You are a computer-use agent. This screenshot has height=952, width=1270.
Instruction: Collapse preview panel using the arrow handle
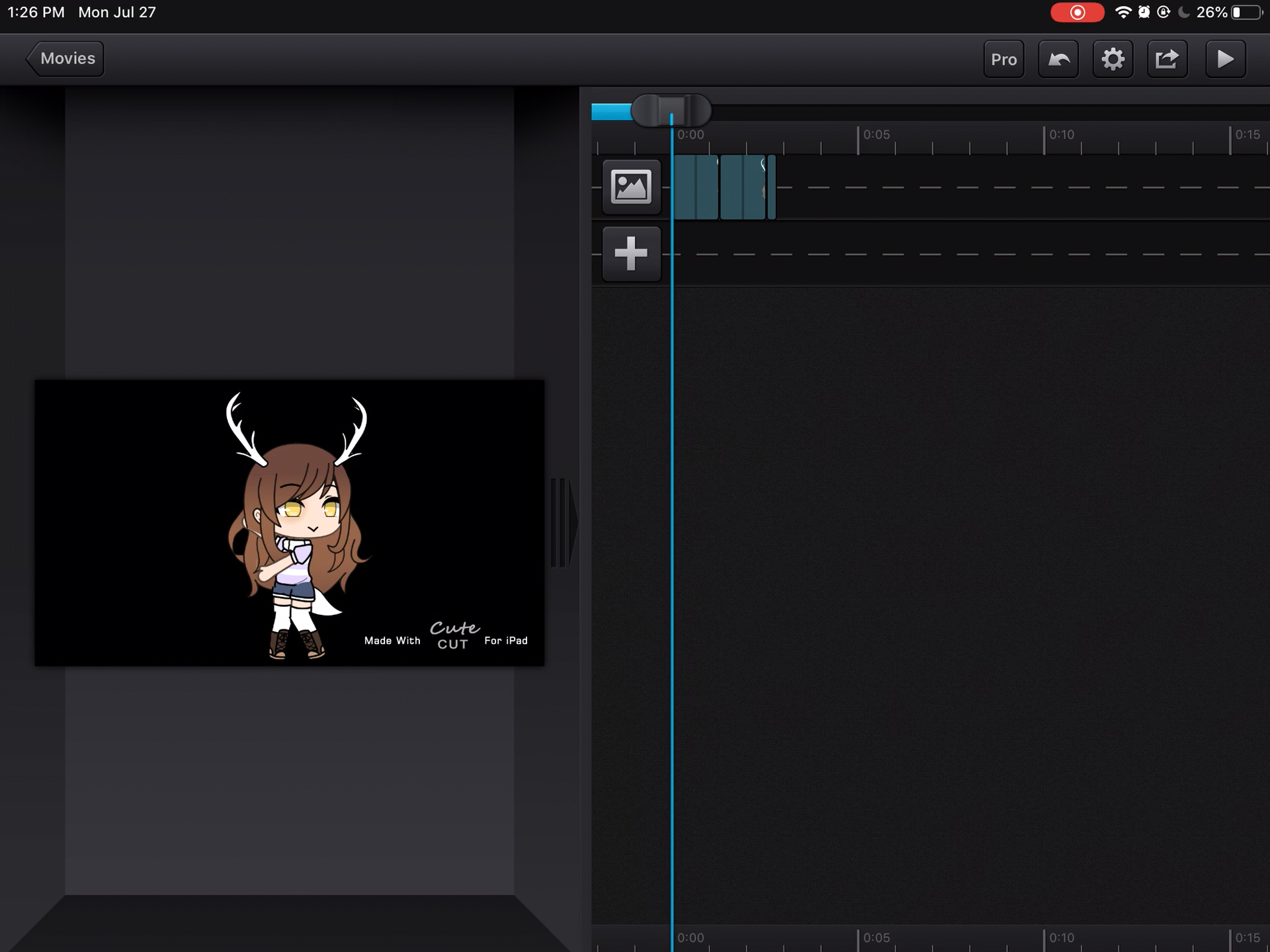click(x=564, y=522)
